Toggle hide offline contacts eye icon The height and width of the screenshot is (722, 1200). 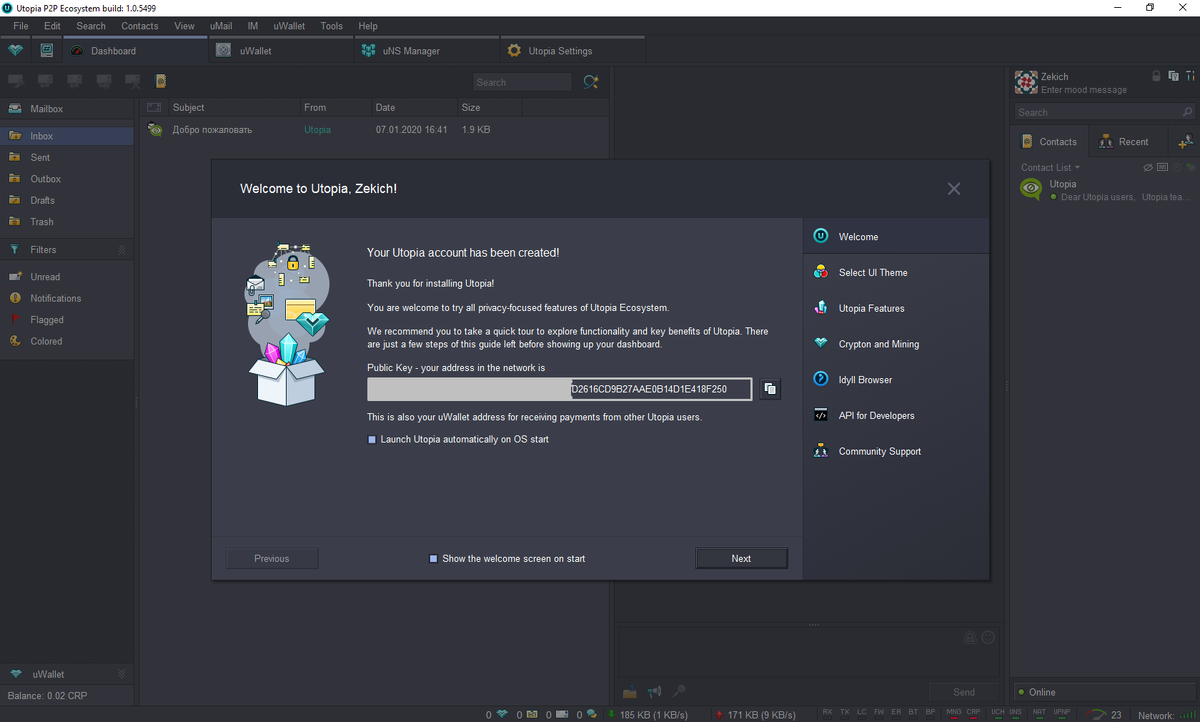point(1148,167)
